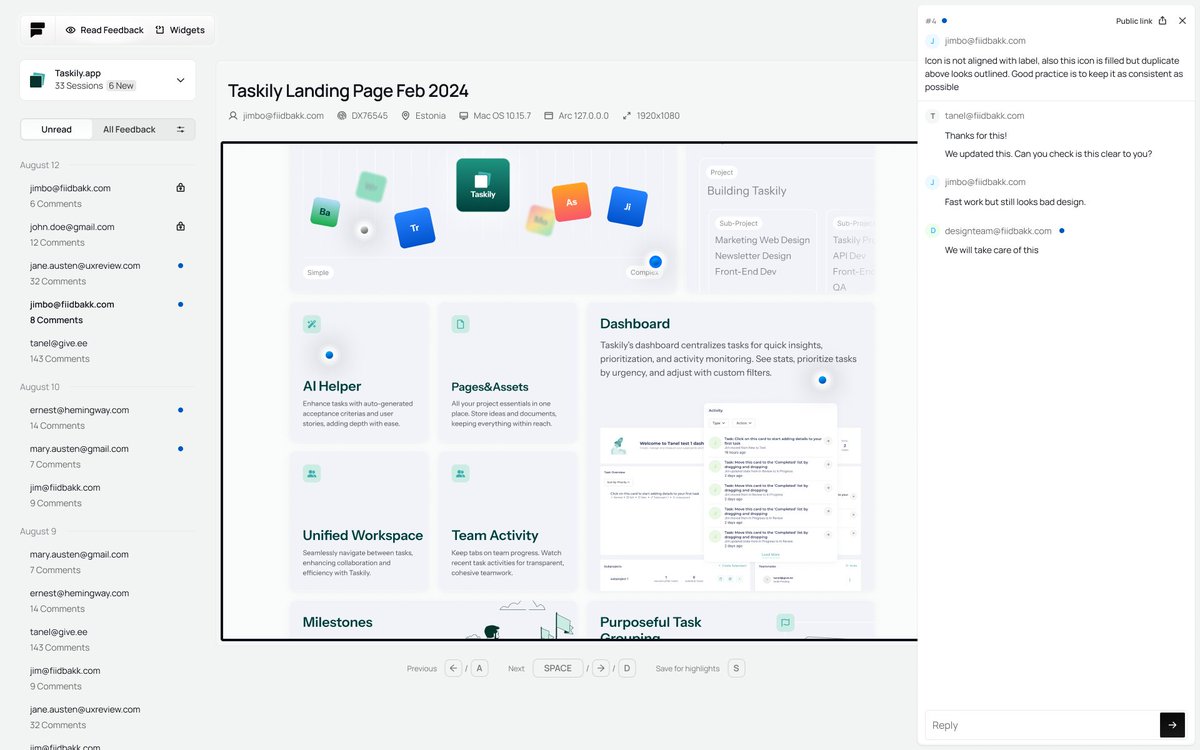Switch to the Unread tab

pos(57,129)
